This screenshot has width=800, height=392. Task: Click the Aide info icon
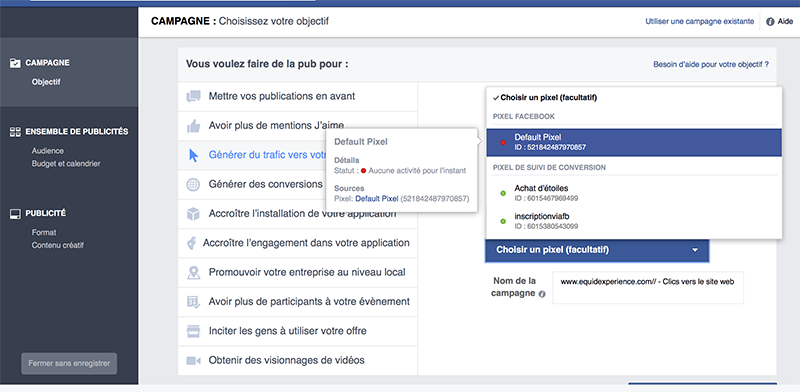[x=770, y=22]
